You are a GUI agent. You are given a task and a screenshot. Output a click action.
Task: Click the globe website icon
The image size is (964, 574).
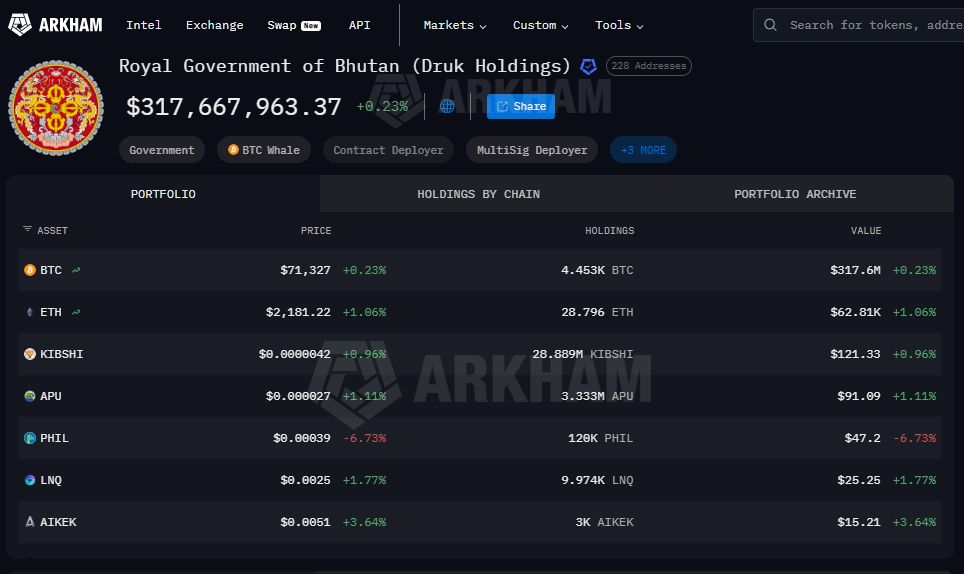click(447, 106)
